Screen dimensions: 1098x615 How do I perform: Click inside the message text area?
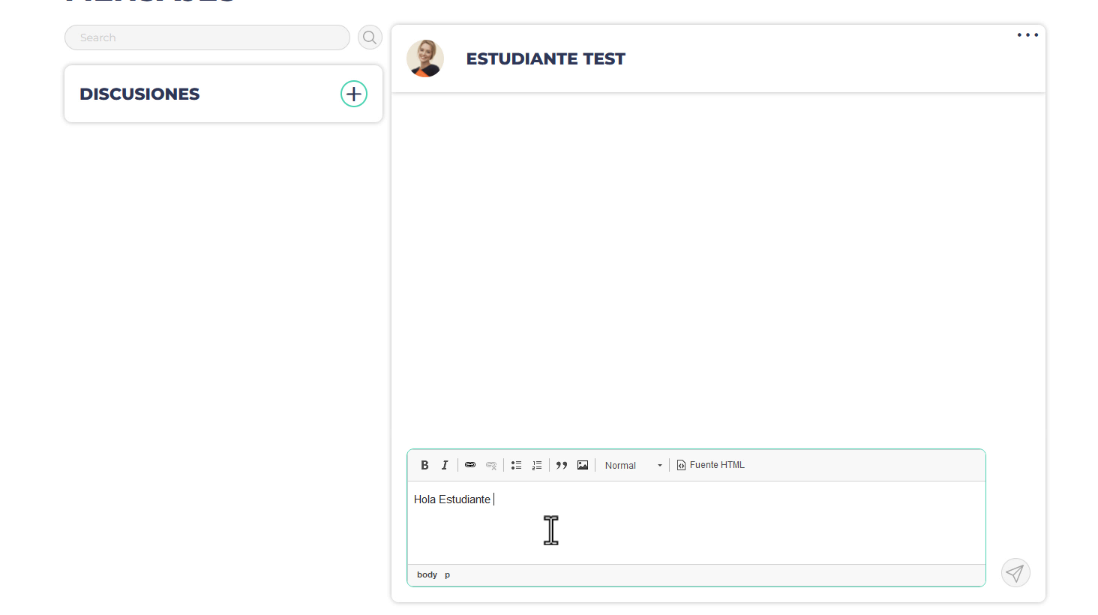[x=696, y=523]
